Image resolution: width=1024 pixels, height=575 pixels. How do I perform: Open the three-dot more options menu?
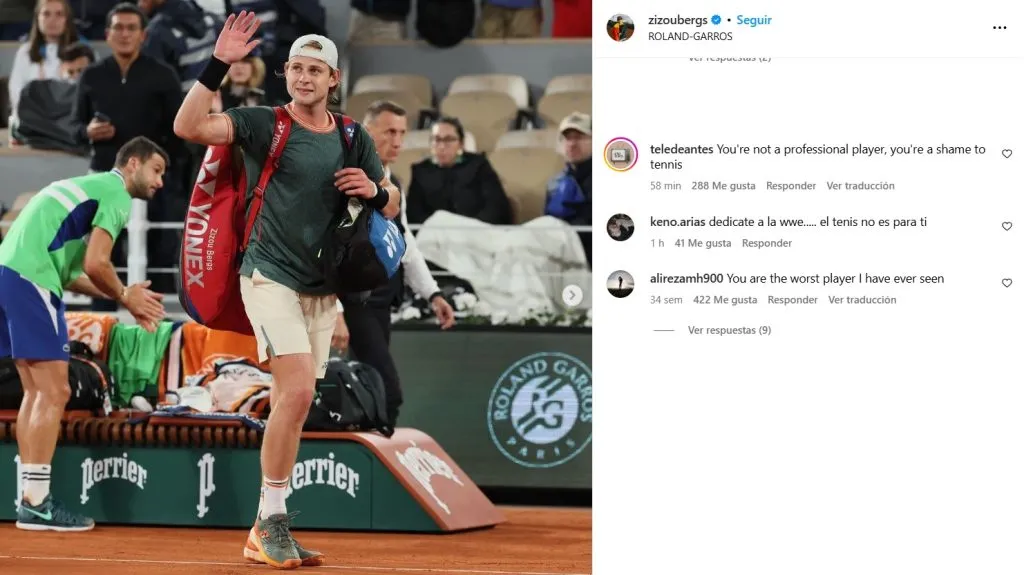999,27
